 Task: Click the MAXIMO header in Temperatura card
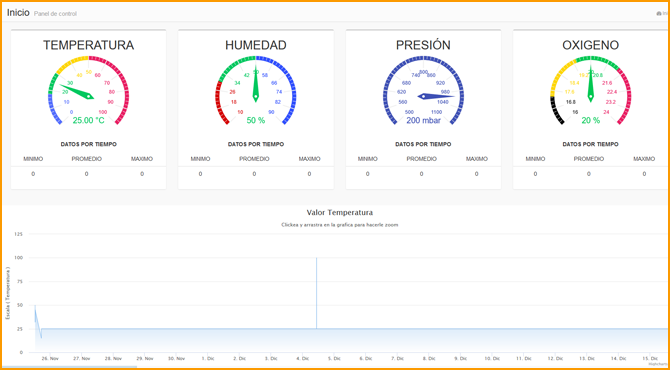[142, 159]
